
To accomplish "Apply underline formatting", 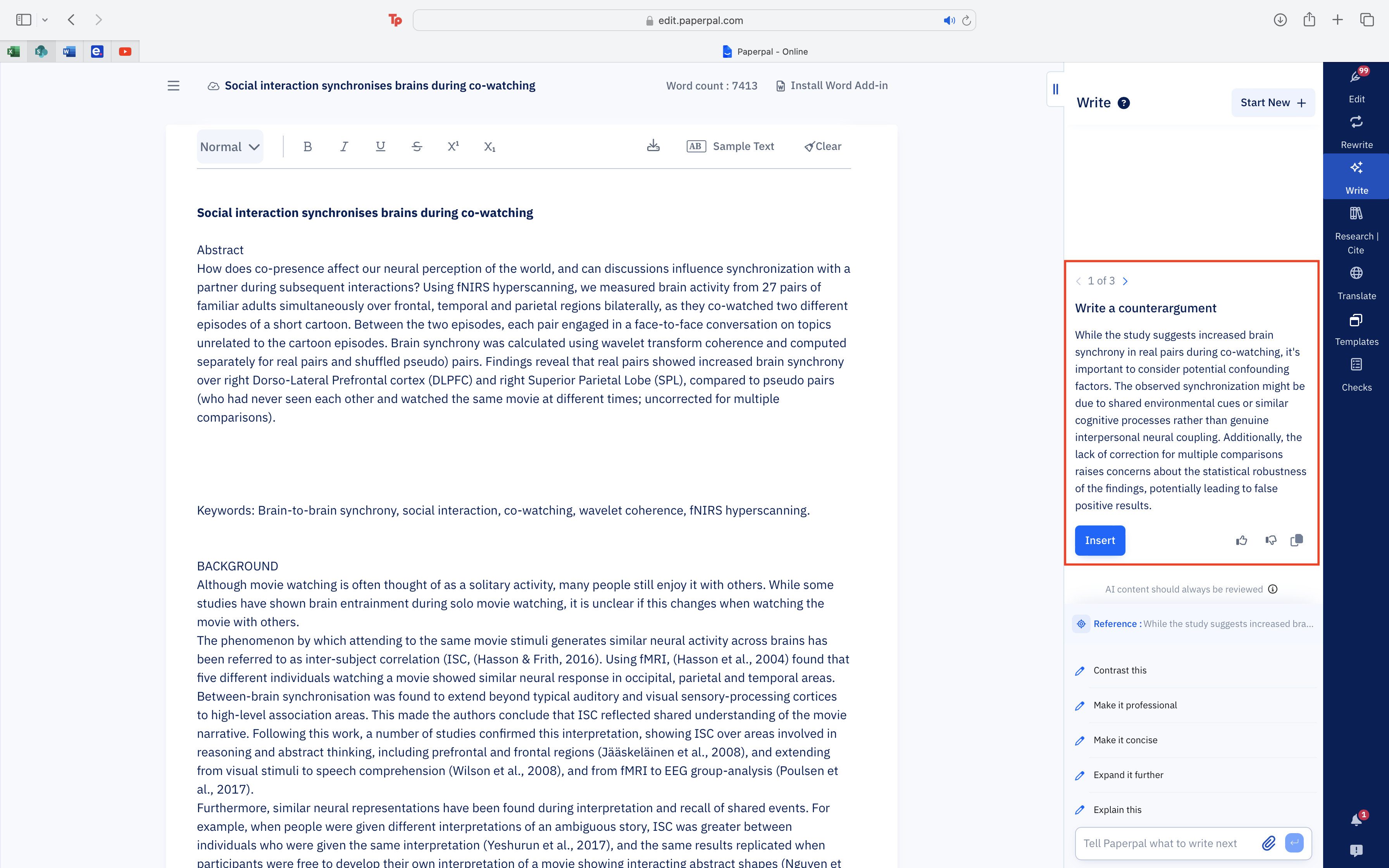I will (x=380, y=147).
